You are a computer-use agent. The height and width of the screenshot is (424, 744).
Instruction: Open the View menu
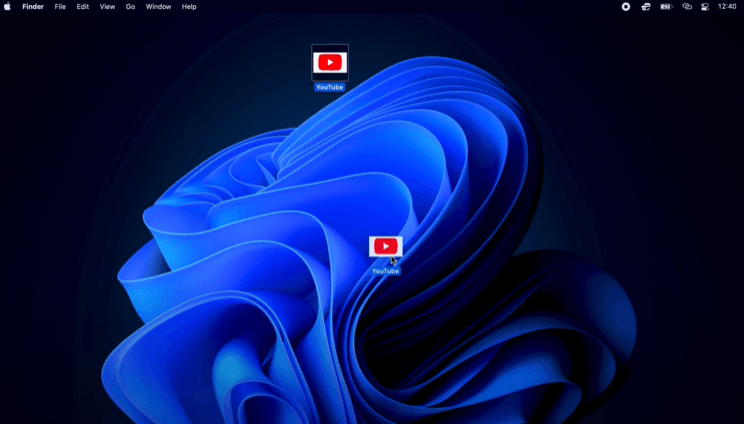click(x=107, y=7)
